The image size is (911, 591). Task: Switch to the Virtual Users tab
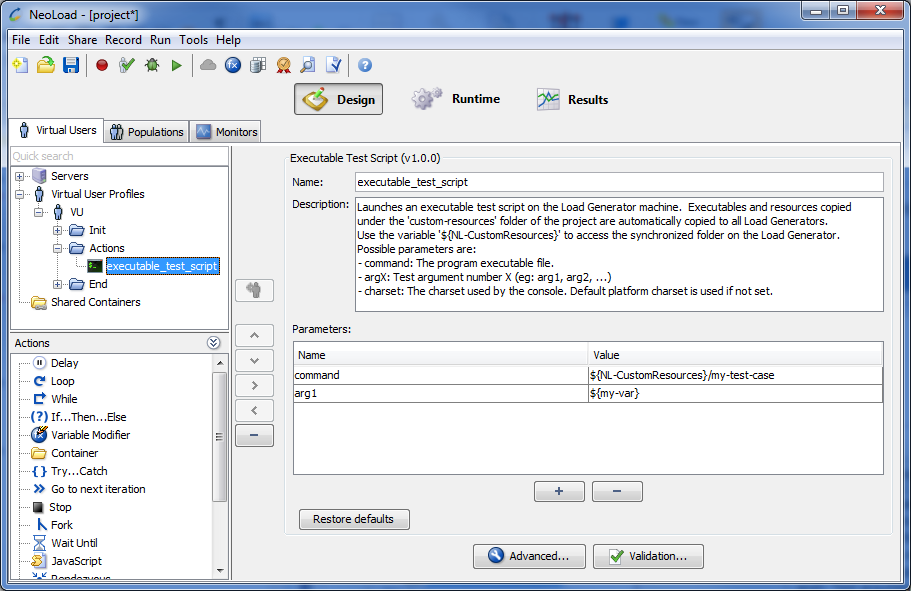[x=56, y=130]
